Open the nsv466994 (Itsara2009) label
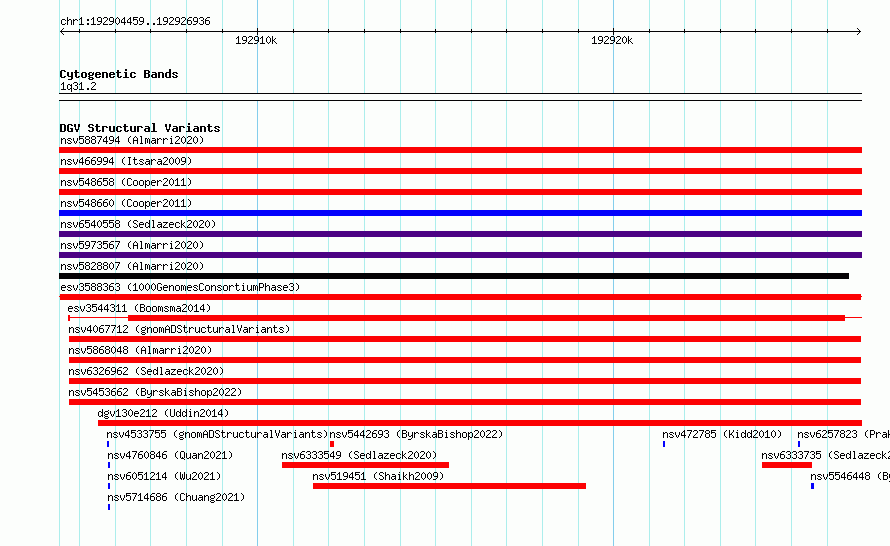 [126, 161]
